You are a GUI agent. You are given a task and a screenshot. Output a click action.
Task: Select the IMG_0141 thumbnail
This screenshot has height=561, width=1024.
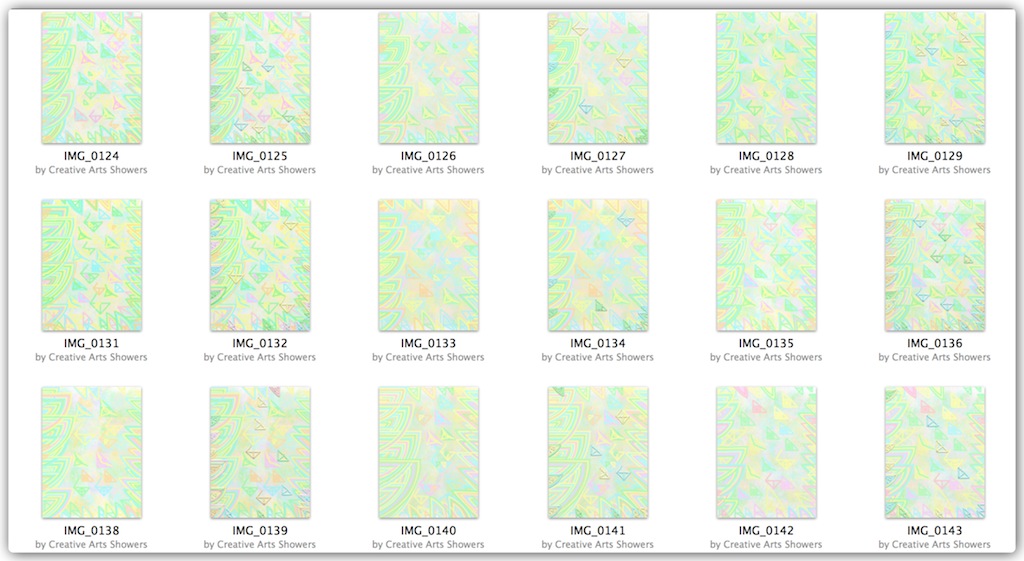(x=598, y=453)
